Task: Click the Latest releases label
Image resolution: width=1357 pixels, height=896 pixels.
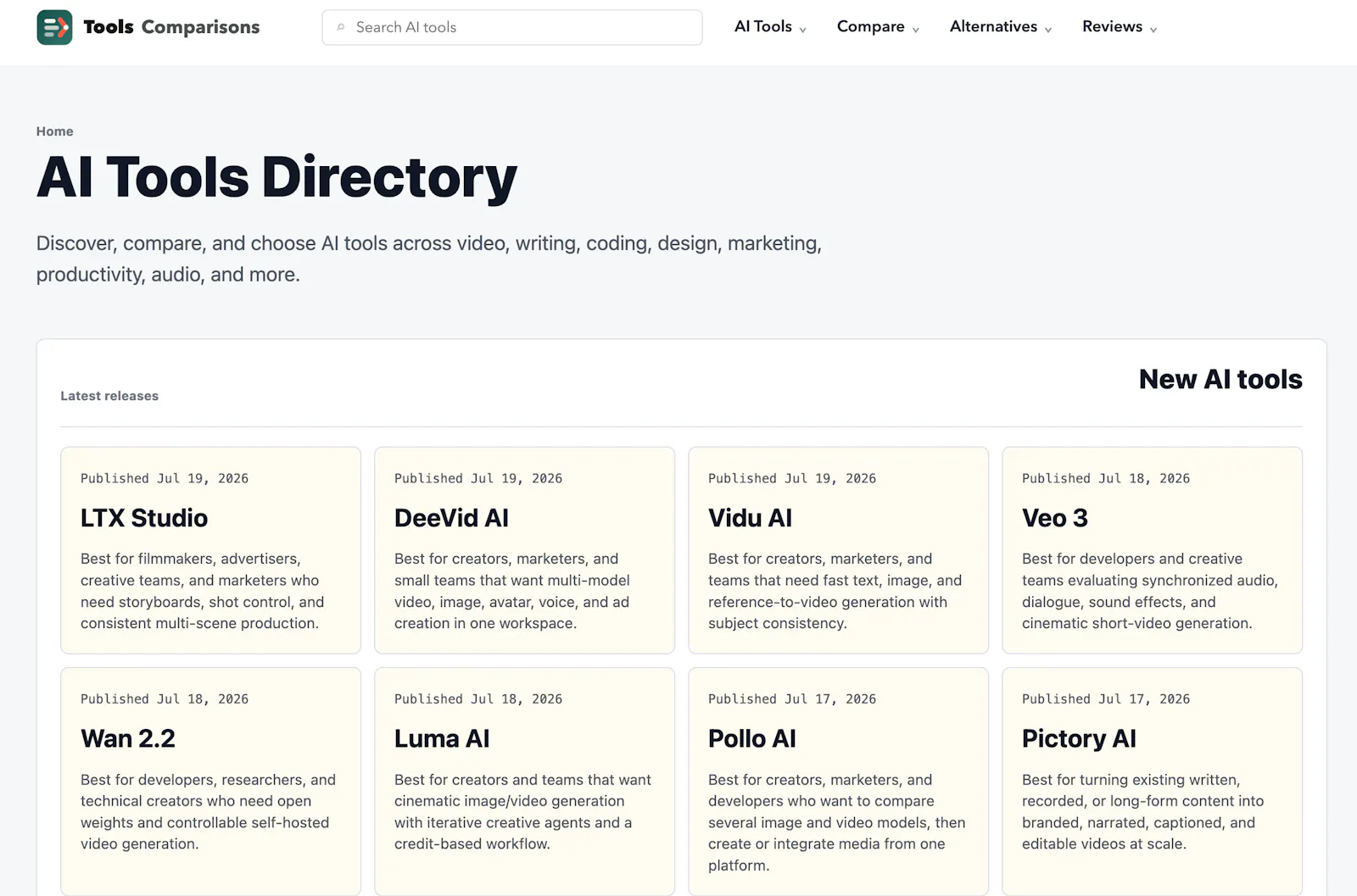Action: (109, 396)
